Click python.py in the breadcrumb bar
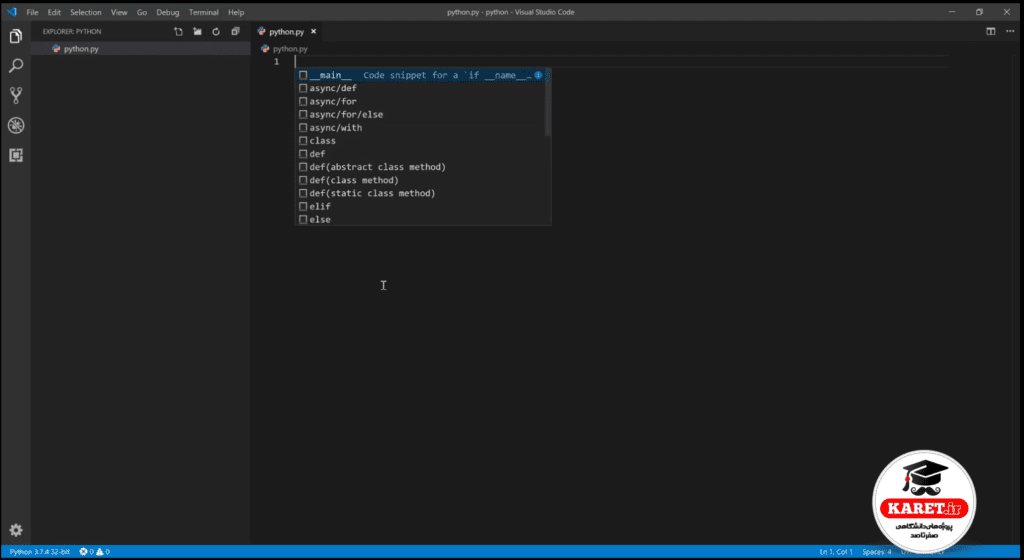This screenshot has width=1024, height=560. 290,49
